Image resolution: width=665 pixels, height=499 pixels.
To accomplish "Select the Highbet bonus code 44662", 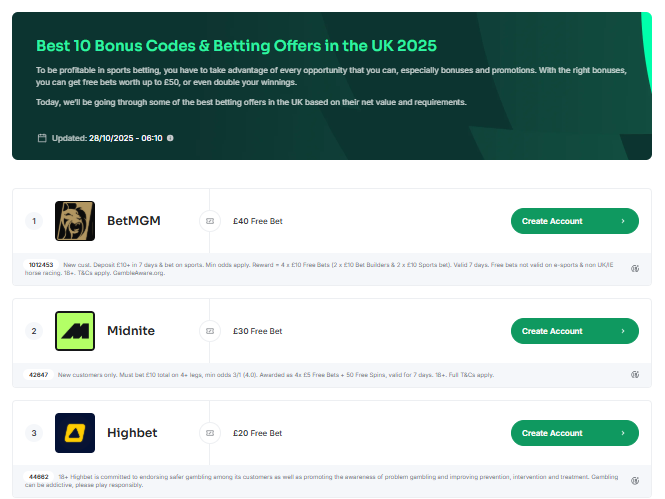I will click(39, 477).
